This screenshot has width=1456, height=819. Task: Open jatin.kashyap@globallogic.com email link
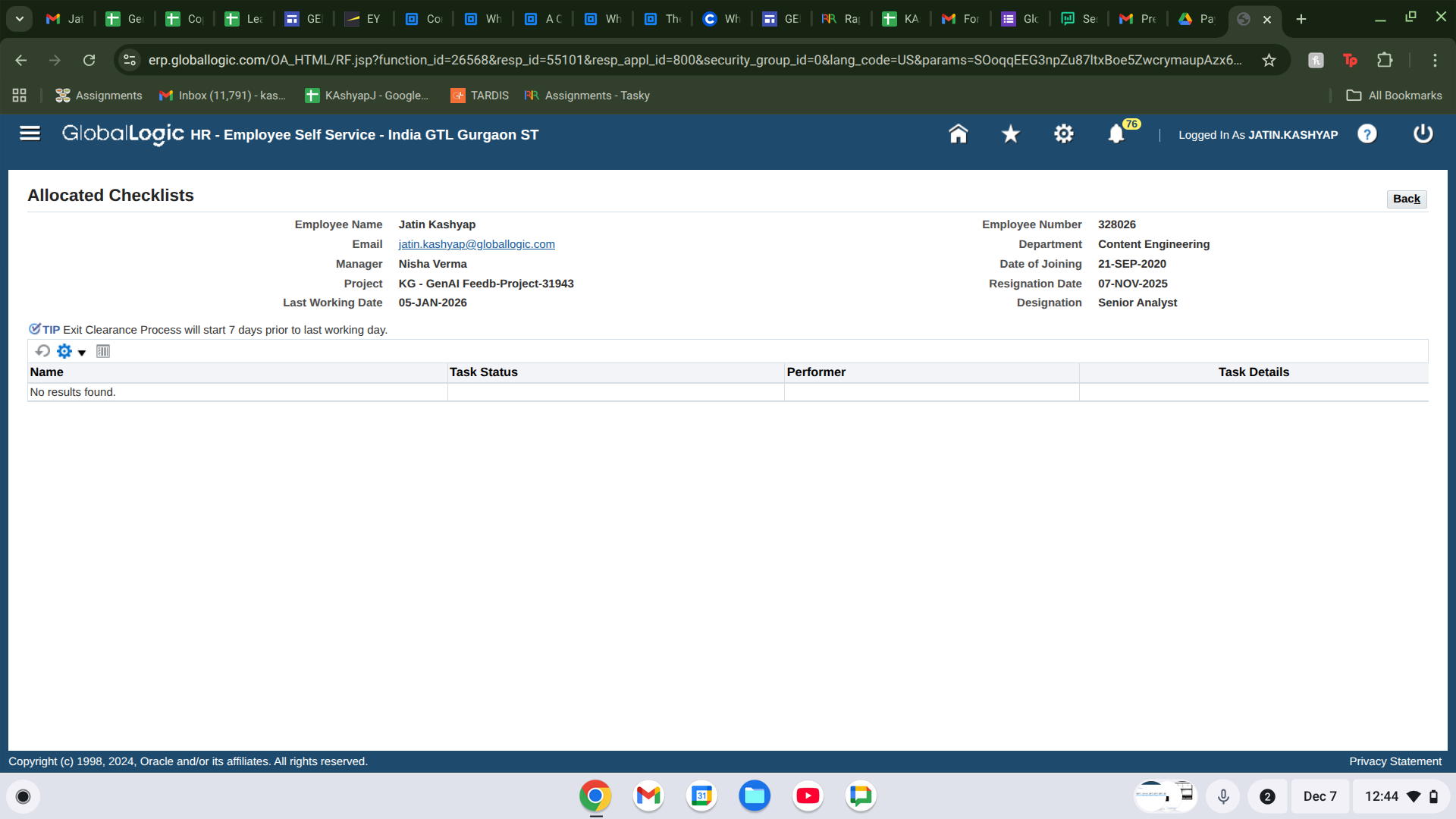pyautogui.click(x=476, y=244)
